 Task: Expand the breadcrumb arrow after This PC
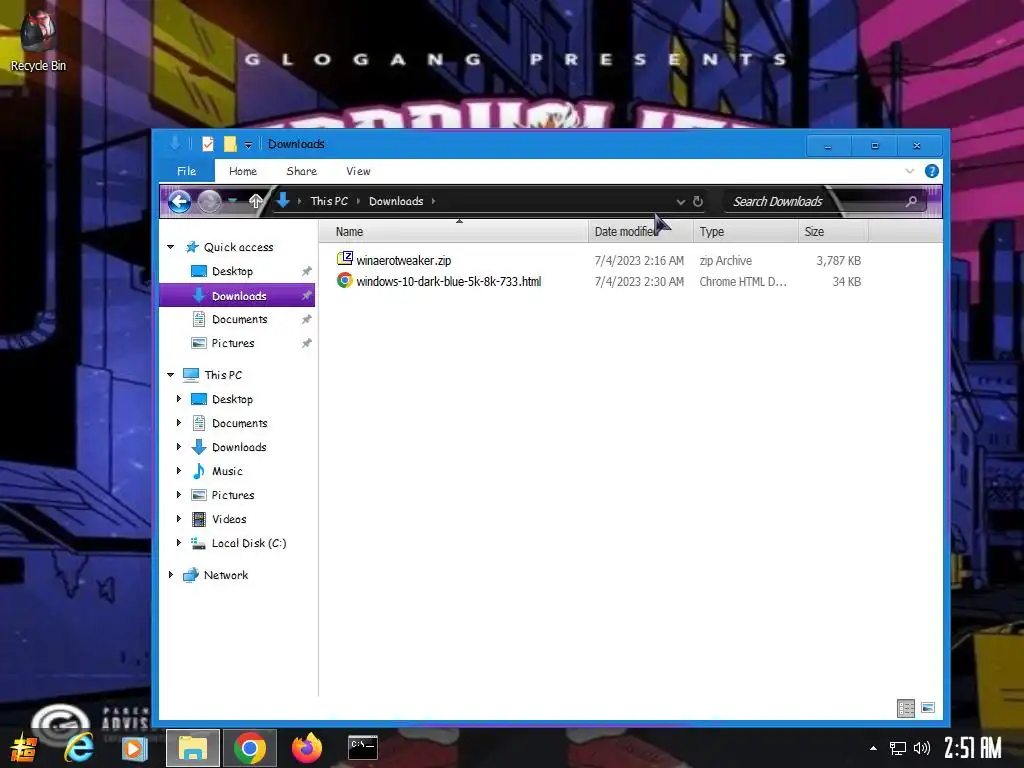pos(359,201)
